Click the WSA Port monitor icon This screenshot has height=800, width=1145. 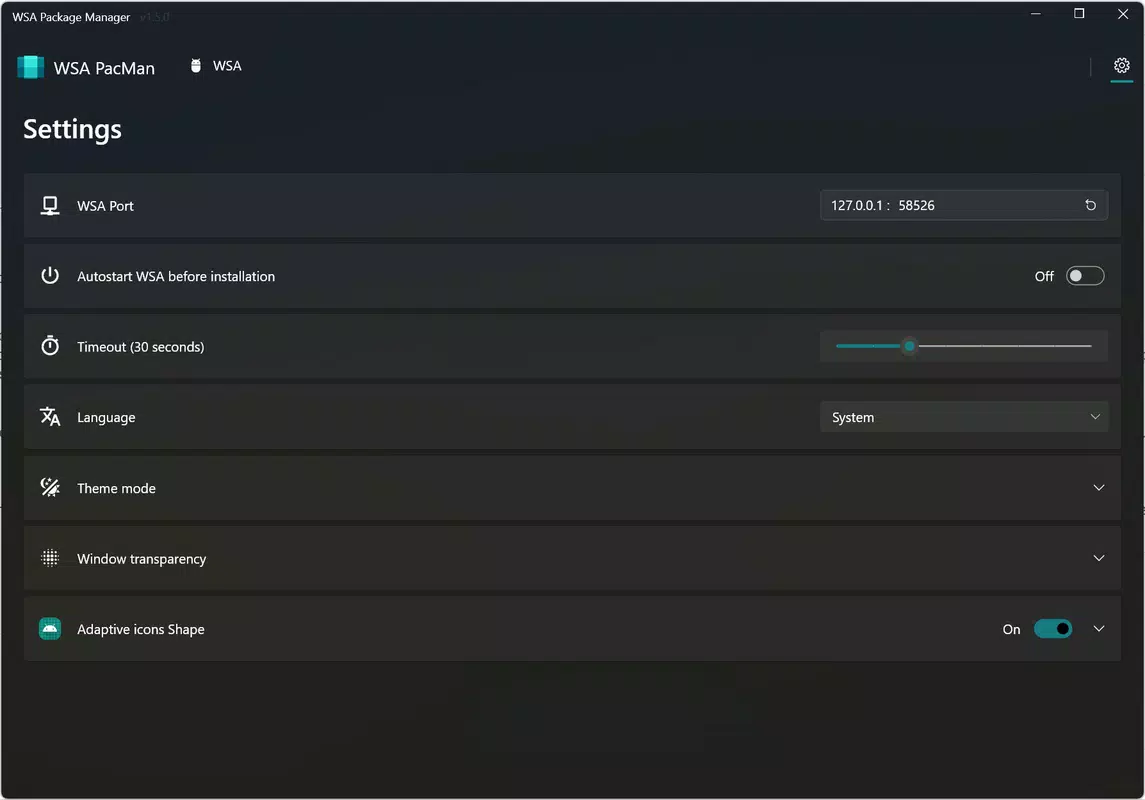[x=50, y=206]
